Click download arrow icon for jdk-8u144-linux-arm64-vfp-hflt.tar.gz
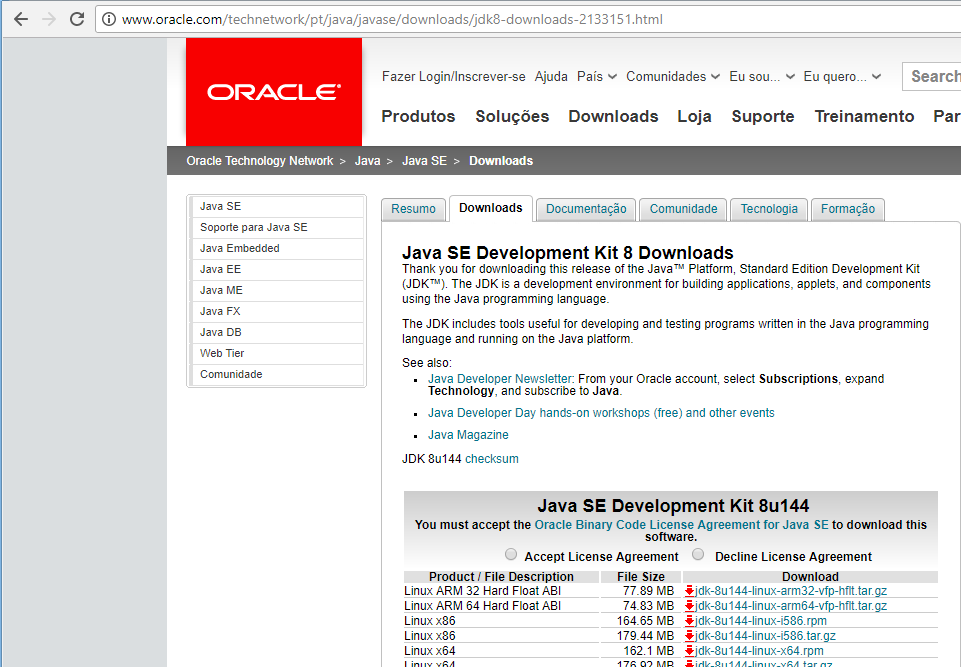Viewport: 961px width, 667px height. click(689, 606)
